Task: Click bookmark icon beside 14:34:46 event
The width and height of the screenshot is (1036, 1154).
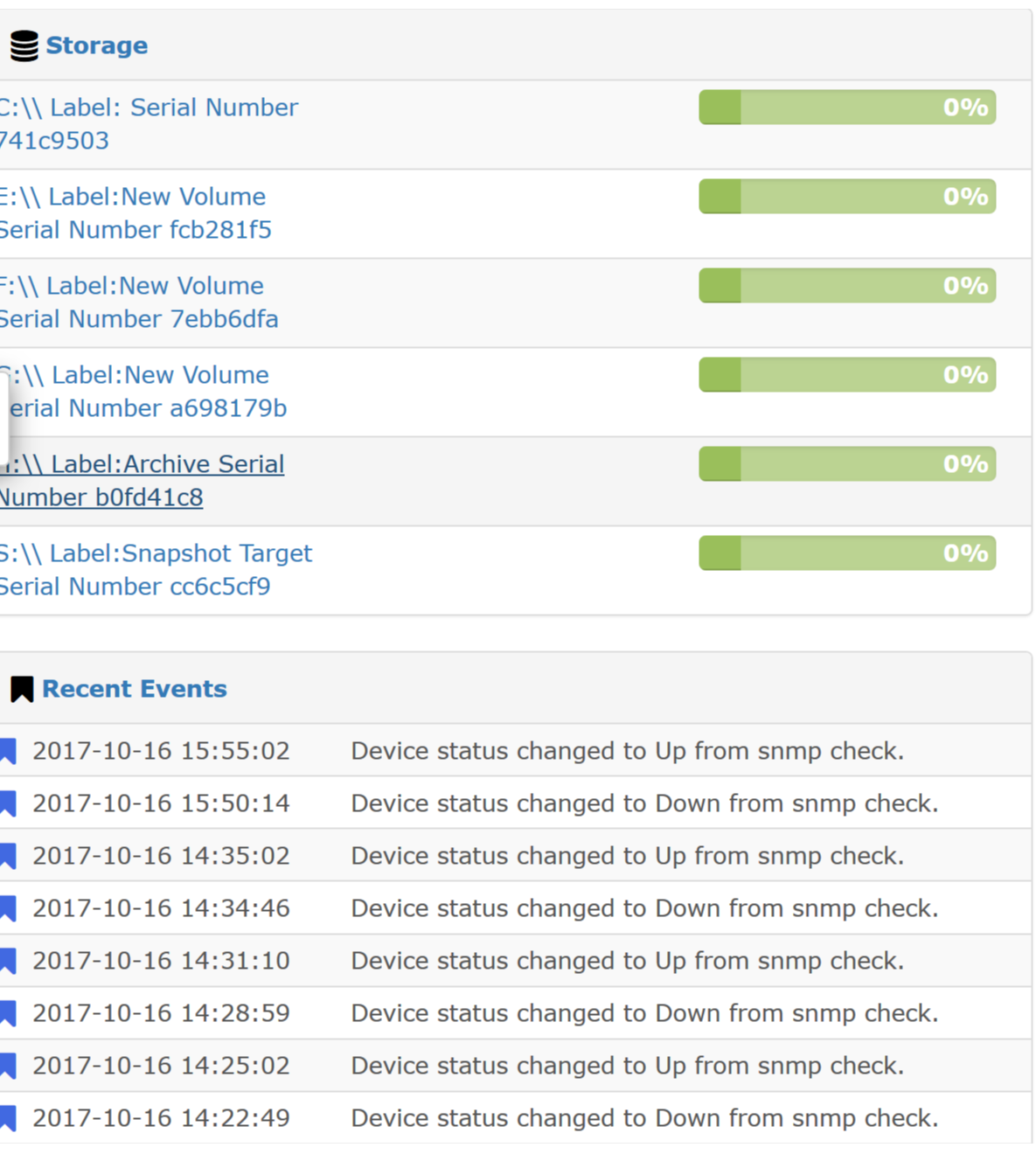Action: [8, 908]
